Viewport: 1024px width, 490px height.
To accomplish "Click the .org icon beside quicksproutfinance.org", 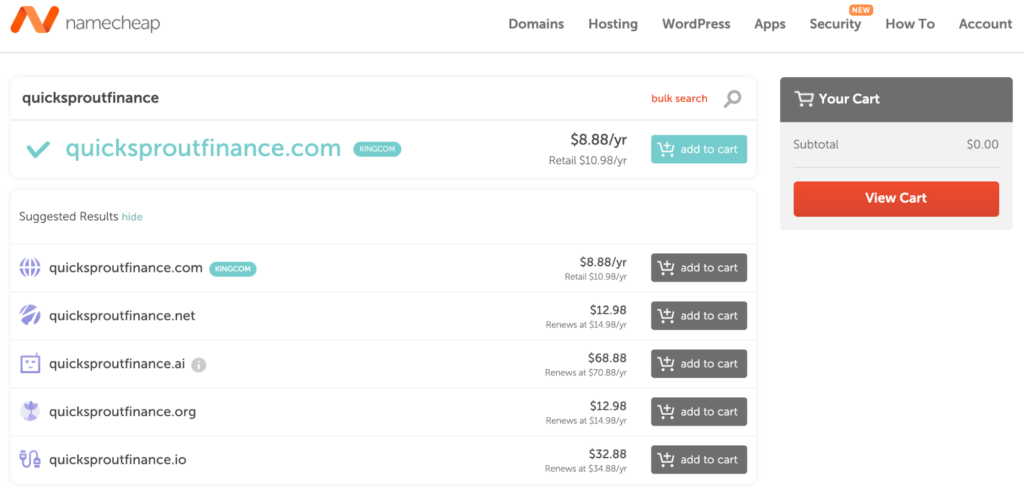I will (x=30, y=412).
